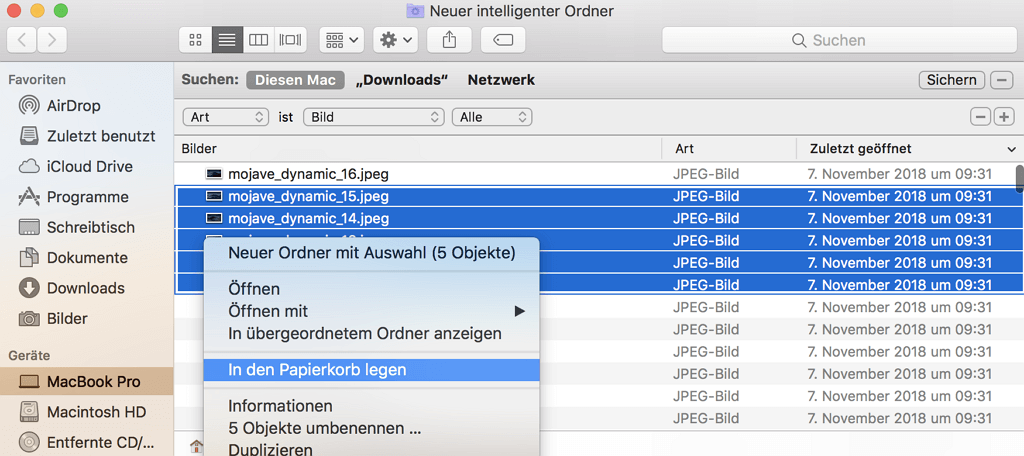This screenshot has height=456, width=1024.
Task: Set search scope to „Downloads“
Action: [x=402, y=80]
